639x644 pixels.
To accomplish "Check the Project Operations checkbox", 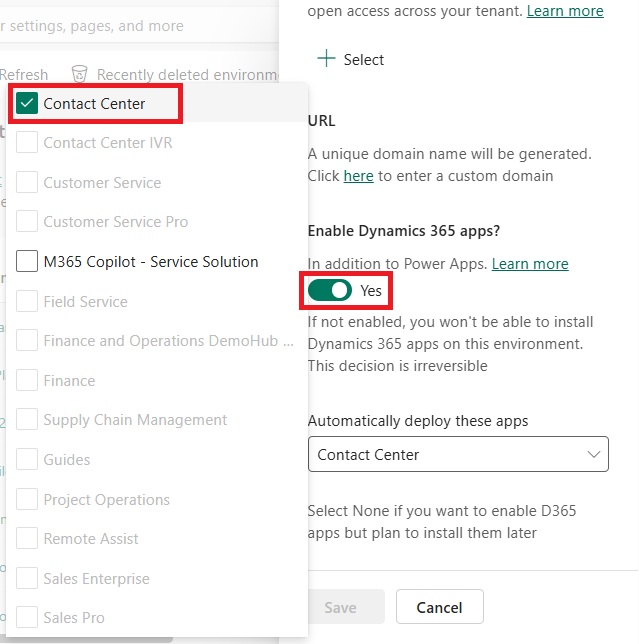I will 27,499.
